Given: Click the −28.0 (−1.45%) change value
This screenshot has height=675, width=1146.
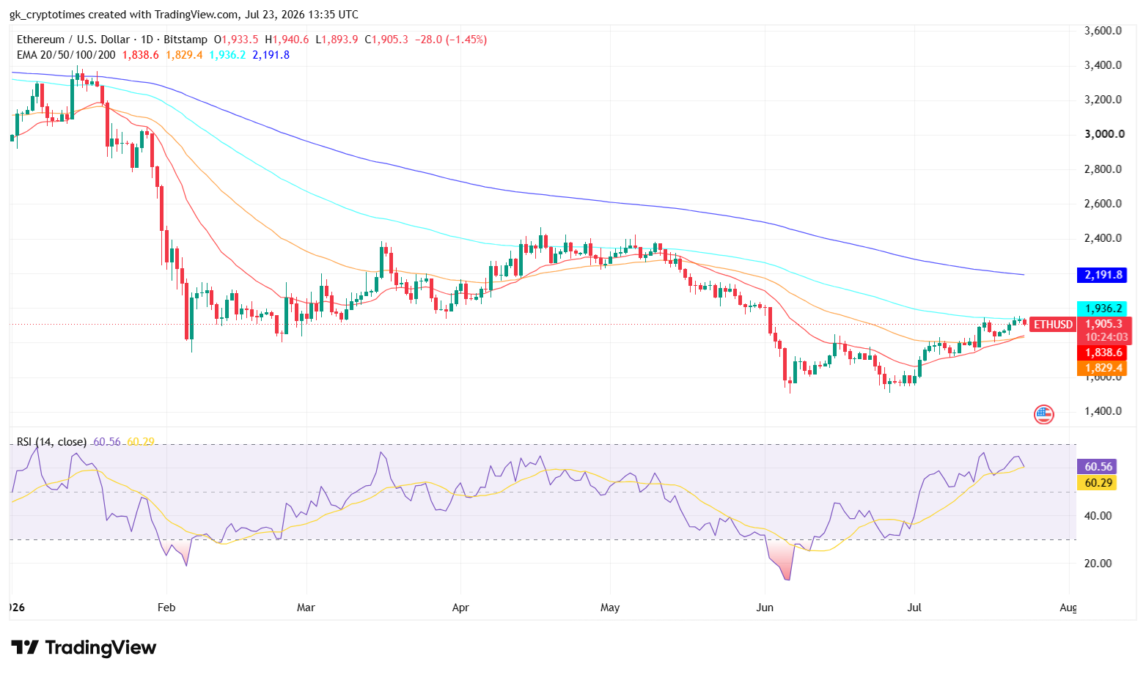Looking at the screenshot, I should 451,39.
